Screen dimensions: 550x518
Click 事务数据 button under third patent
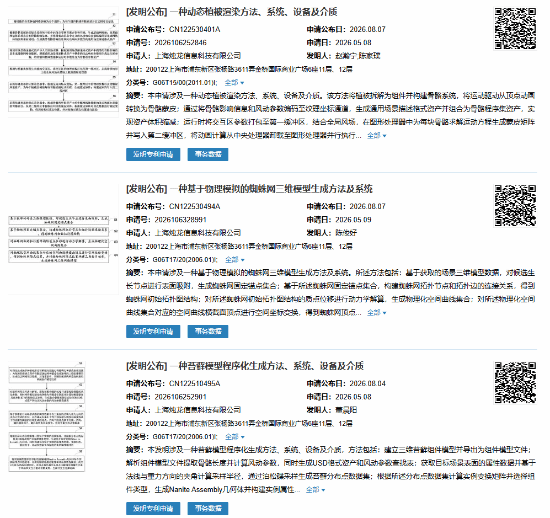(208, 509)
